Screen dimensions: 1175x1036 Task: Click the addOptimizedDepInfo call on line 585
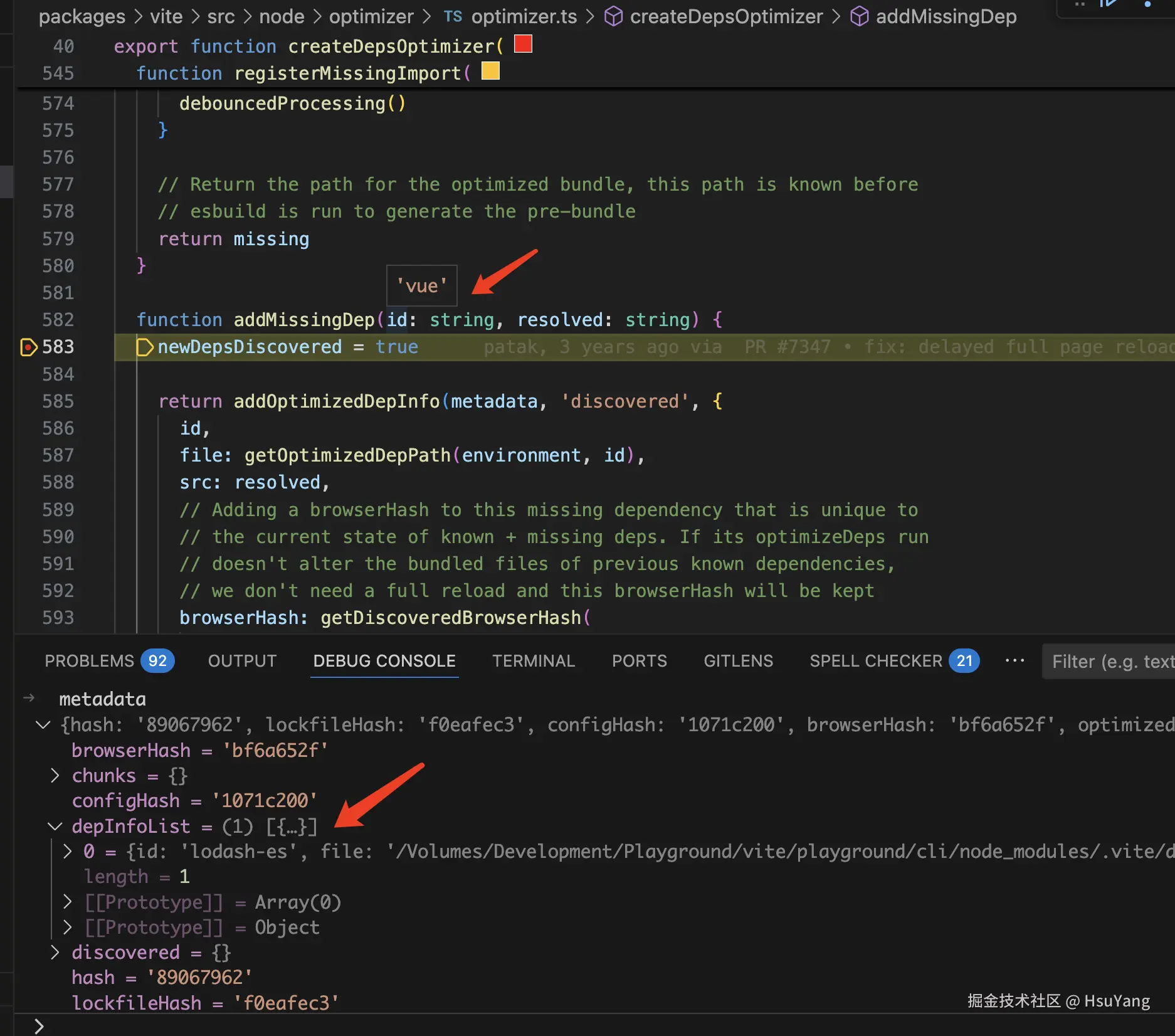coord(337,401)
